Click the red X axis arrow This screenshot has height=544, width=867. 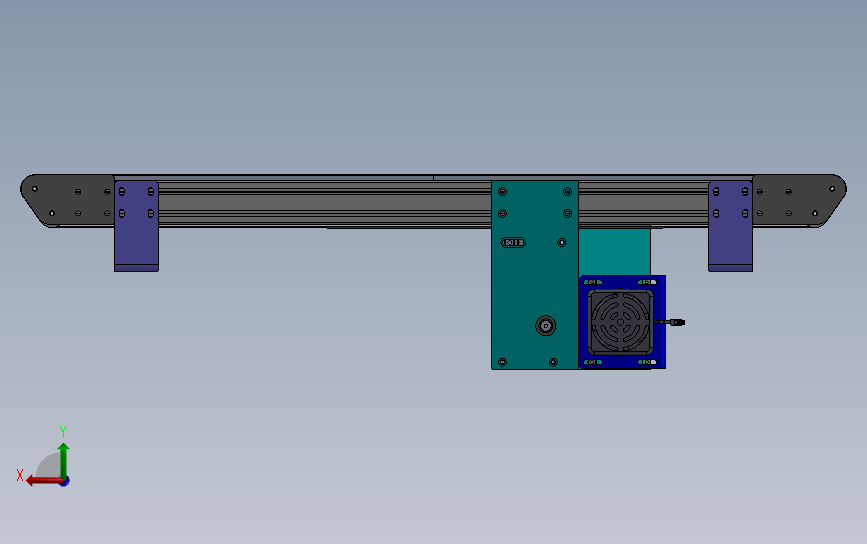[x=44, y=481]
